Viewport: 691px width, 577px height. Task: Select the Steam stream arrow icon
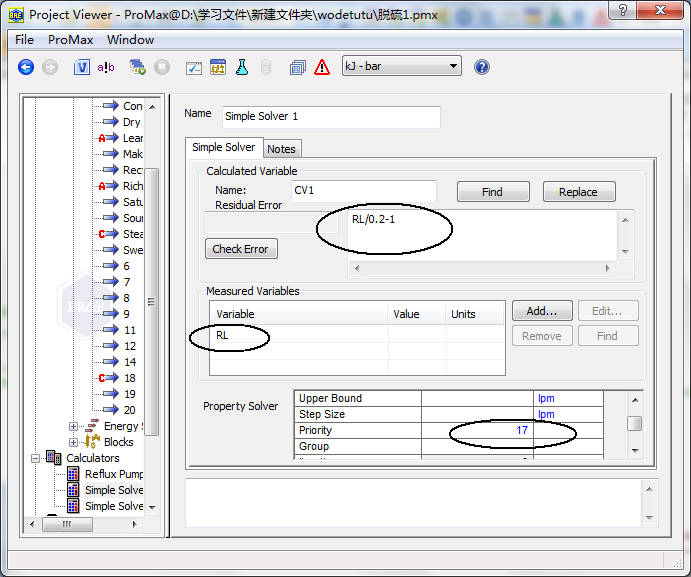(x=108, y=234)
